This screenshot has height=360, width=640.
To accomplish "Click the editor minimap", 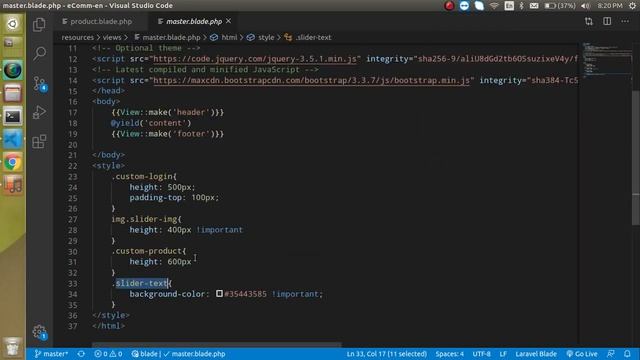I will tap(606, 59).
